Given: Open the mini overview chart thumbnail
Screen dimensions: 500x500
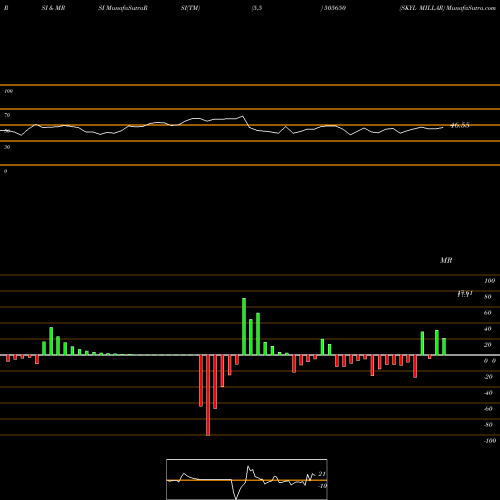Looking at the screenshot, I should [247, 479].
